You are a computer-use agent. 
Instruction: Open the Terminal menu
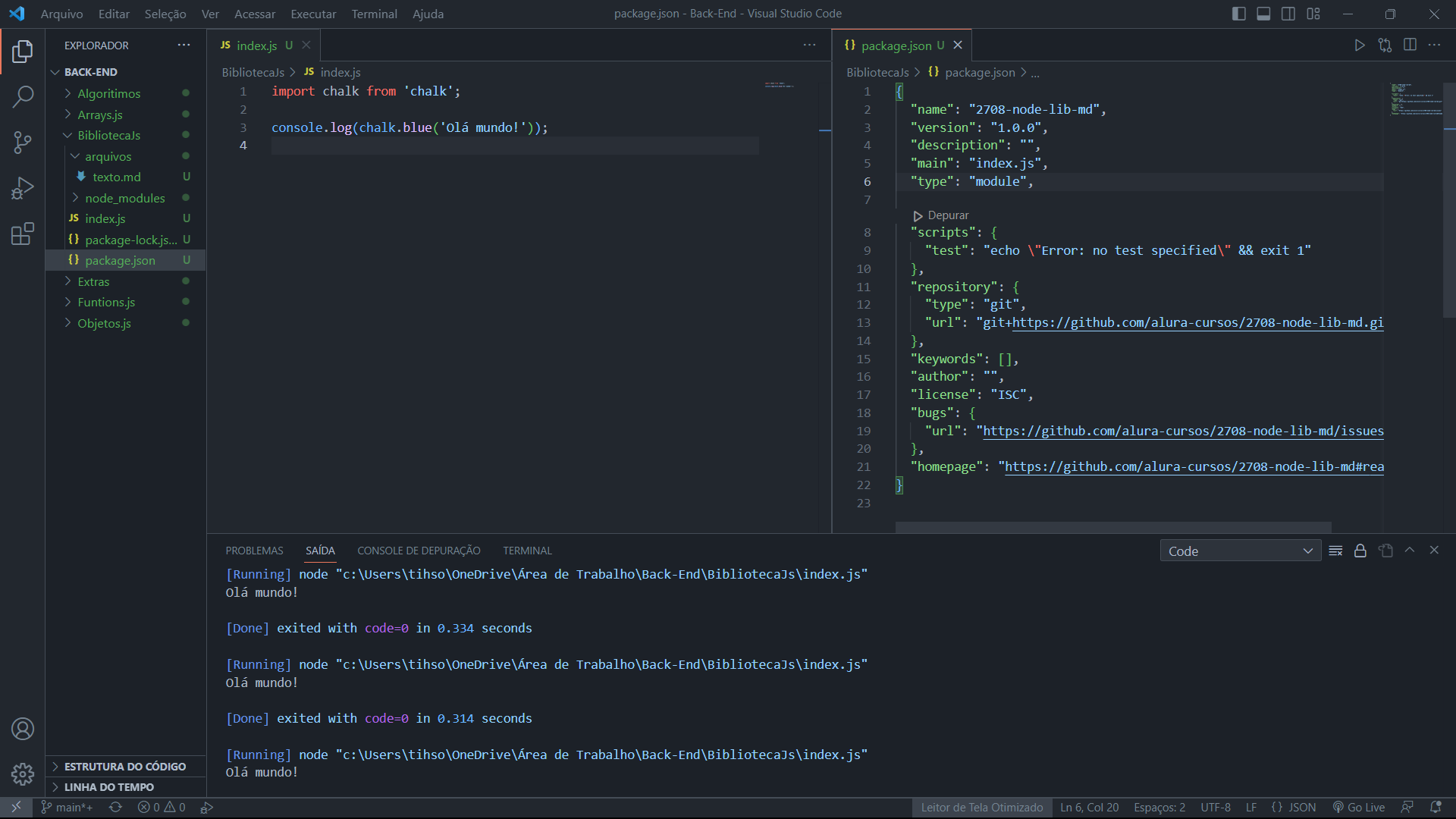[374, 14]
